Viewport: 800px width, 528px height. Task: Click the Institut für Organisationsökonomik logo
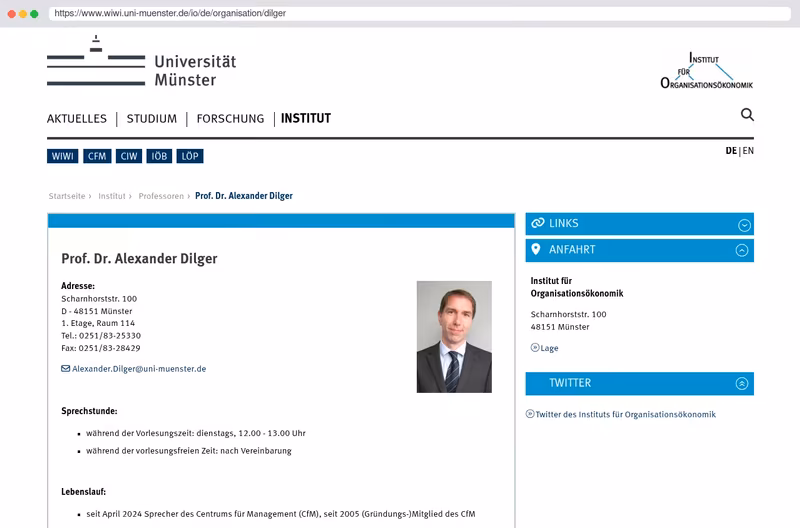coord(706,70)
